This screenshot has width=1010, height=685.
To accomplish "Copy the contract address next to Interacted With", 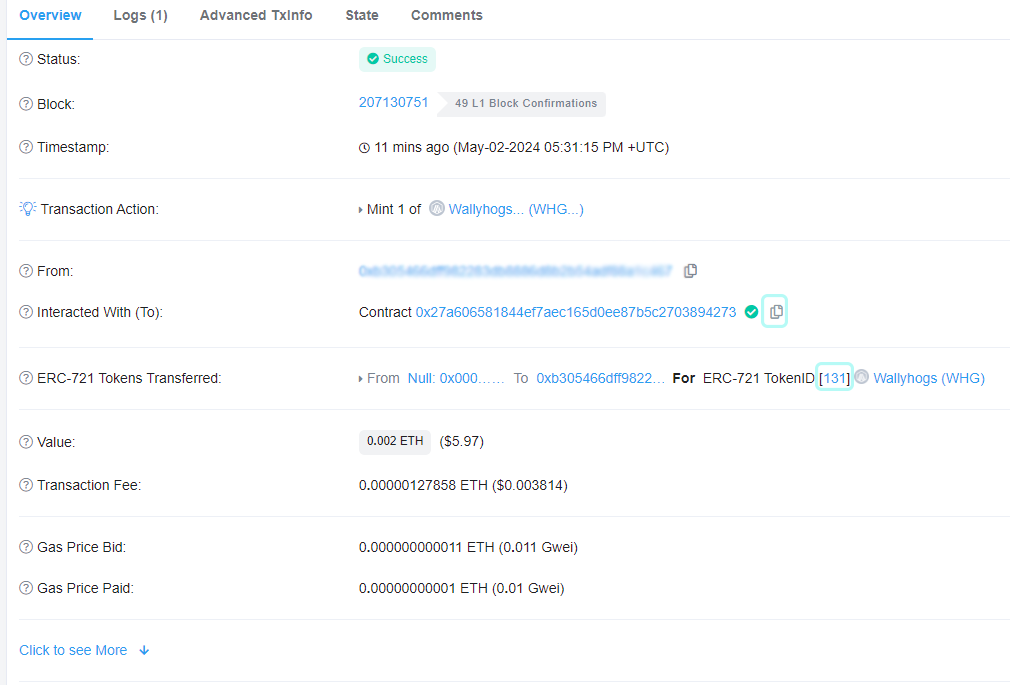I will [775, 311].
